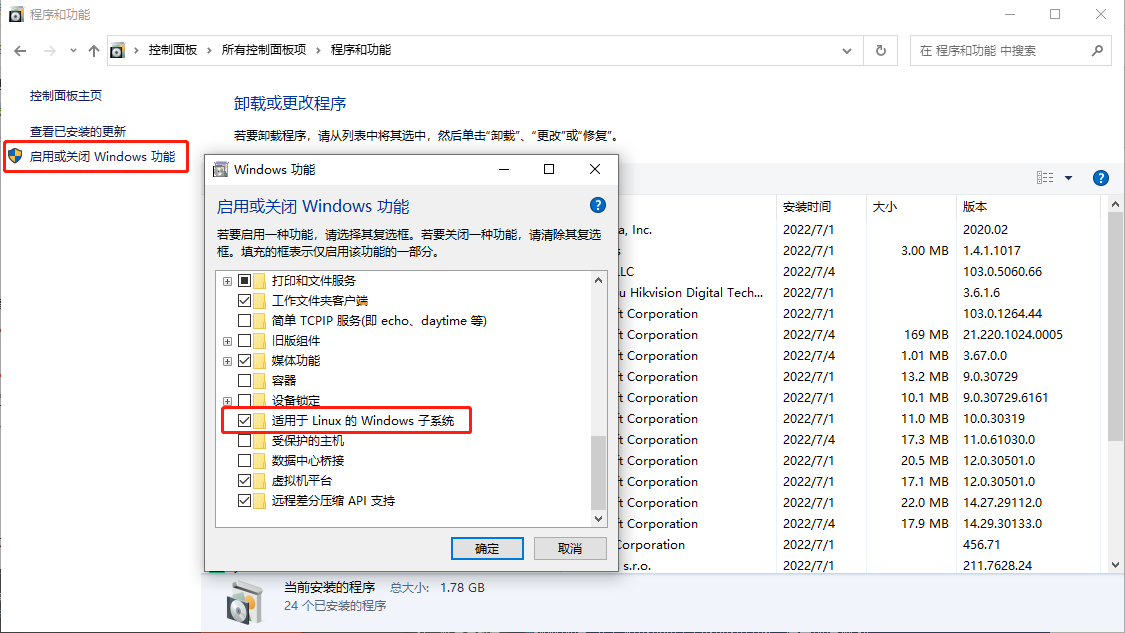Viewport: 1125px width, 633px height.
Task: Click the shield icon beside Windows features link
Action: coord(15,156)
